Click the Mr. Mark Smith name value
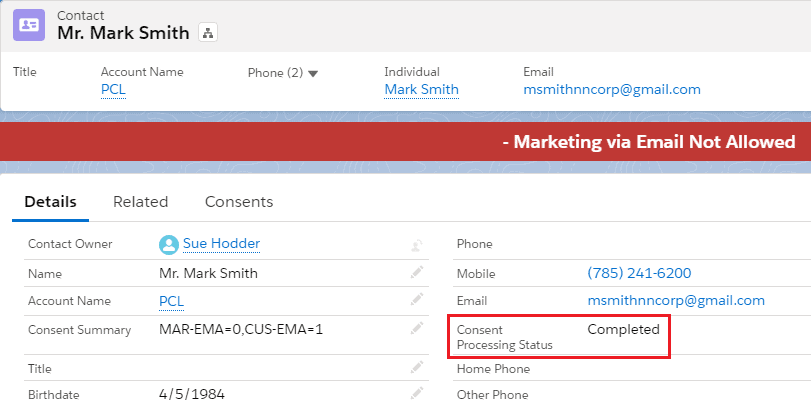Image resolution: width=812 pixels, height=414 pixels. (208, 273)
